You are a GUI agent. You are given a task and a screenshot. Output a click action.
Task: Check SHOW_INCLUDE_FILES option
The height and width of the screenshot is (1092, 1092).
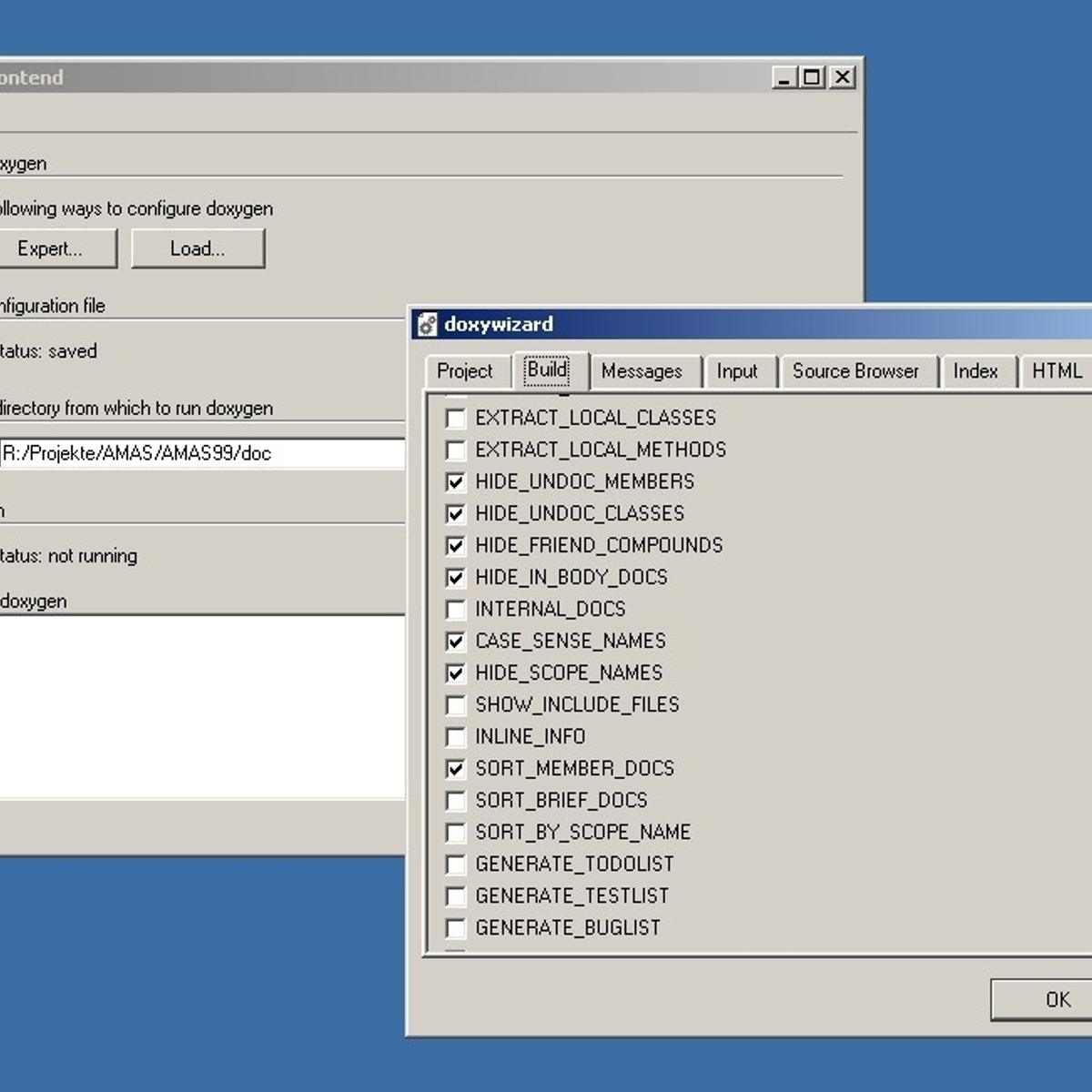point(455,705)
